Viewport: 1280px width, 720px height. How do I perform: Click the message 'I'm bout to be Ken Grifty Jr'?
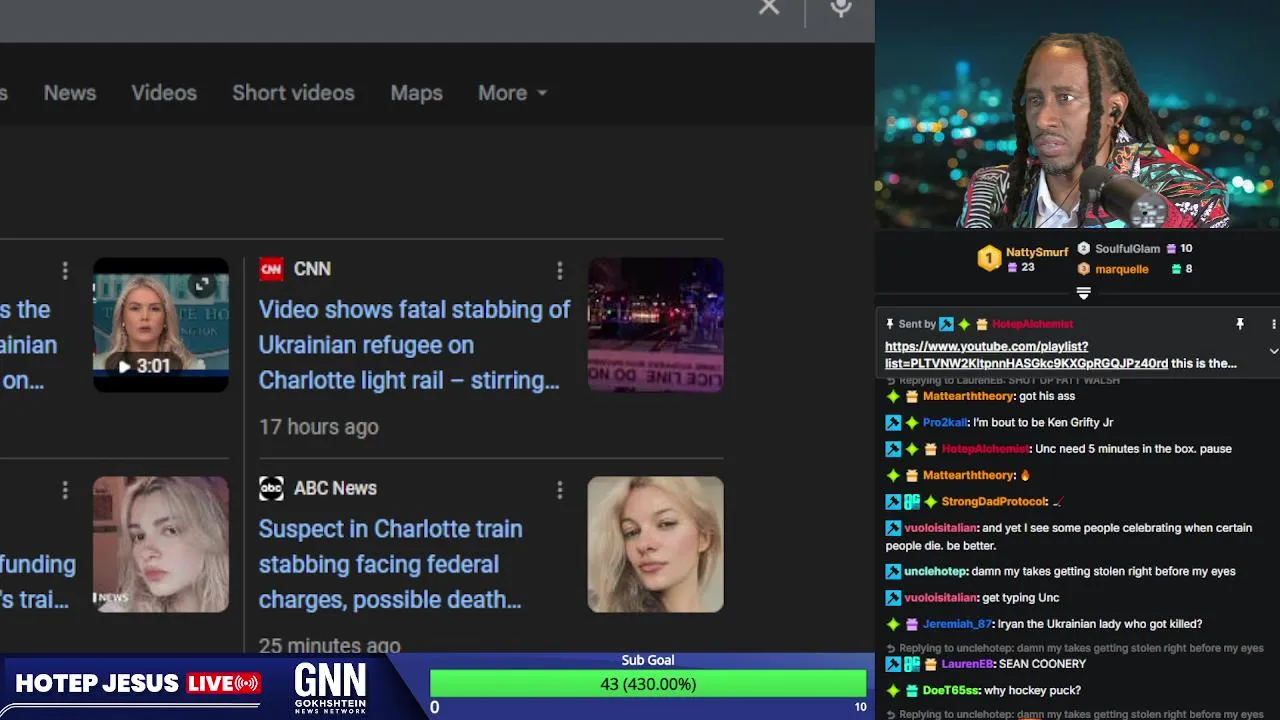pyautogui.click(x=1043, y=423)
